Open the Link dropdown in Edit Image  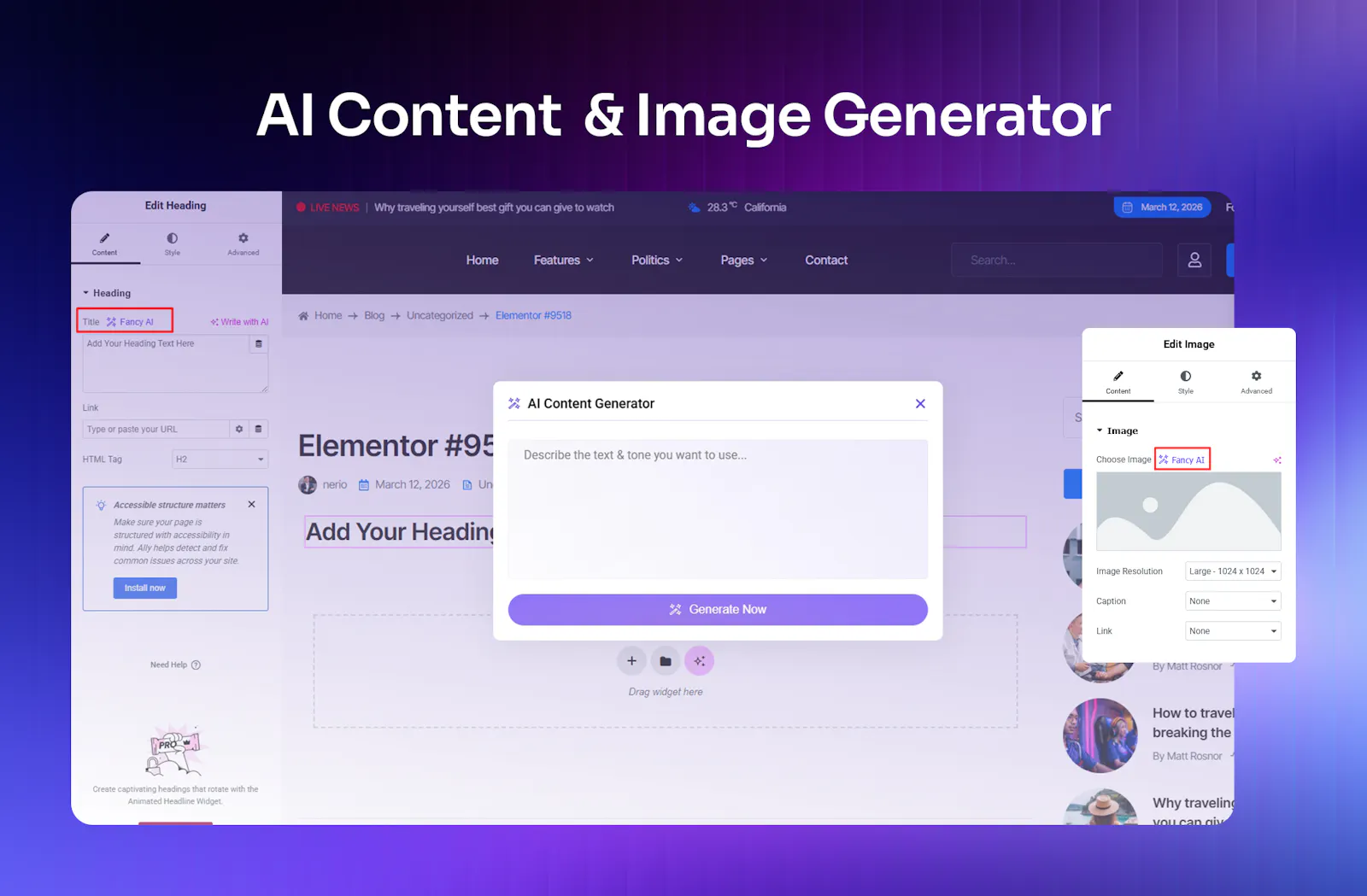point(1233,631)
